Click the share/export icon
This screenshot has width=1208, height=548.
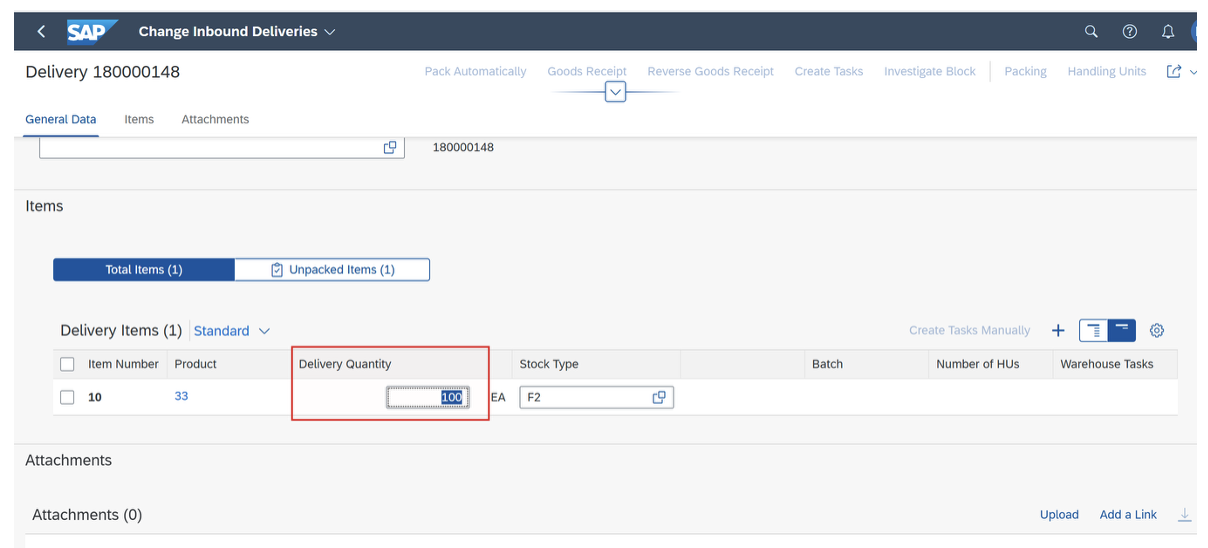1174,71
